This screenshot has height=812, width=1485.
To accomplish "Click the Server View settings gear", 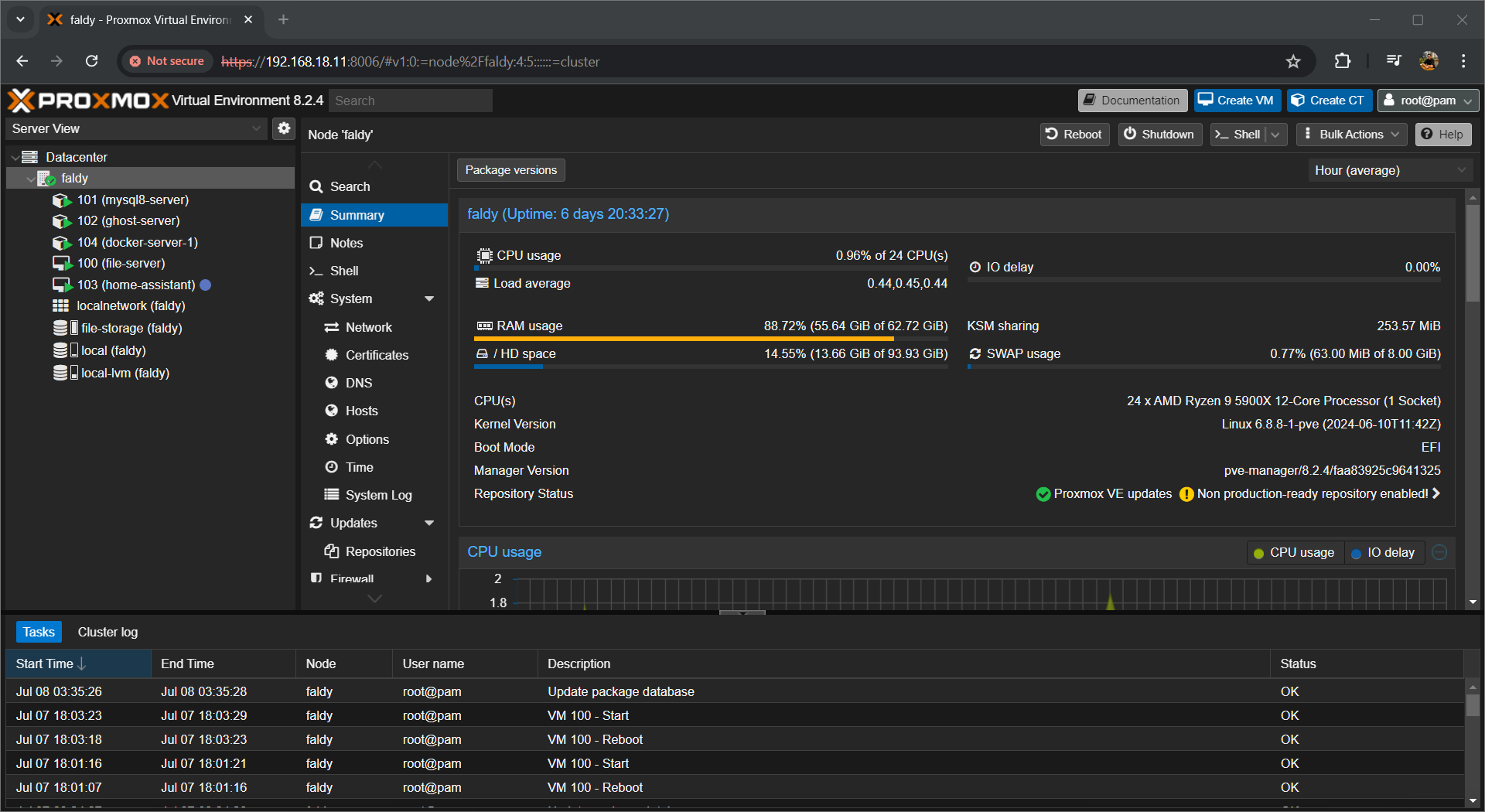I will click(x=283, y=128).
